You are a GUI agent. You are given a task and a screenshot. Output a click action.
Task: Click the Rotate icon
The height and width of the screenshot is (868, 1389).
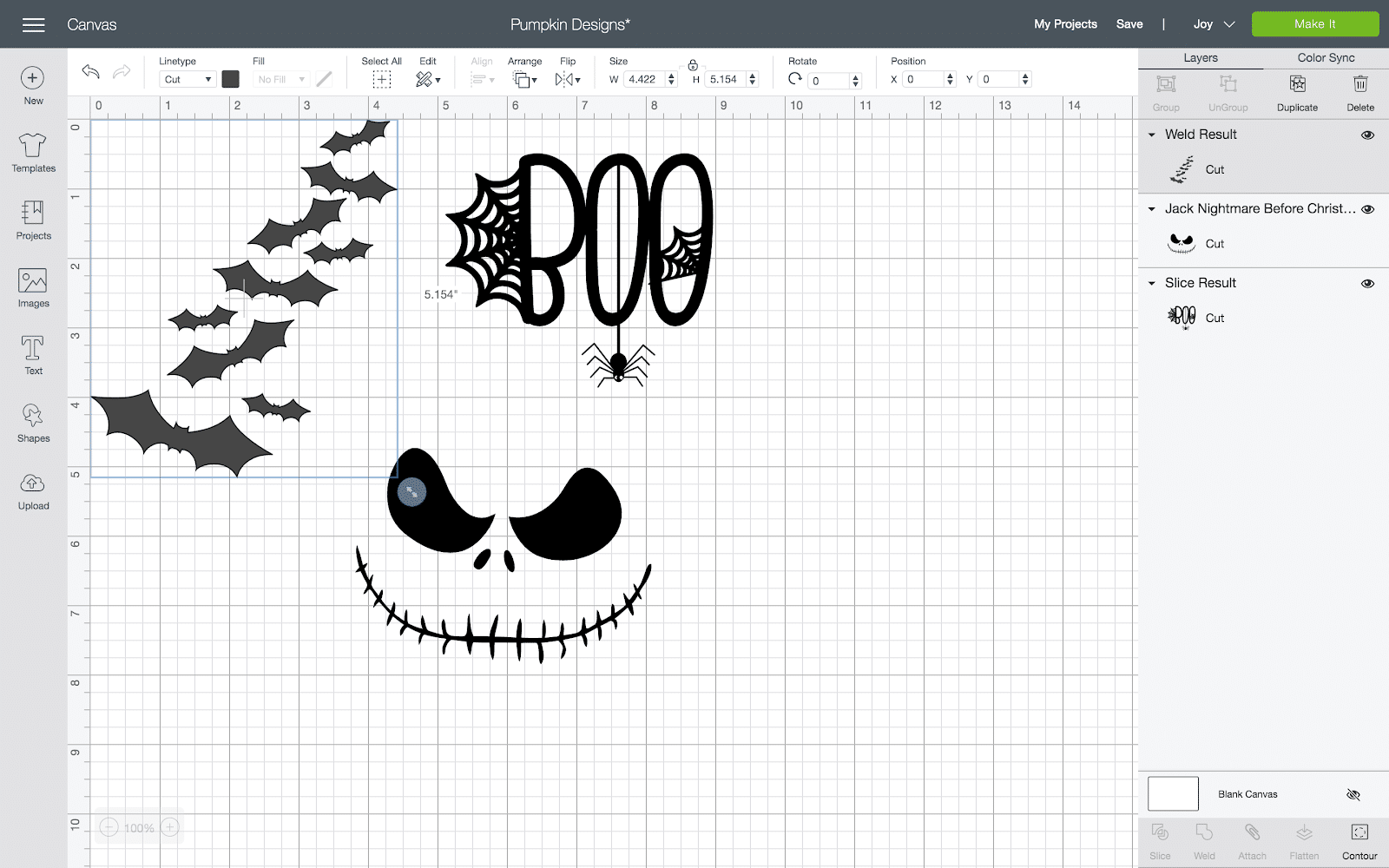click(x=795, y=79)
